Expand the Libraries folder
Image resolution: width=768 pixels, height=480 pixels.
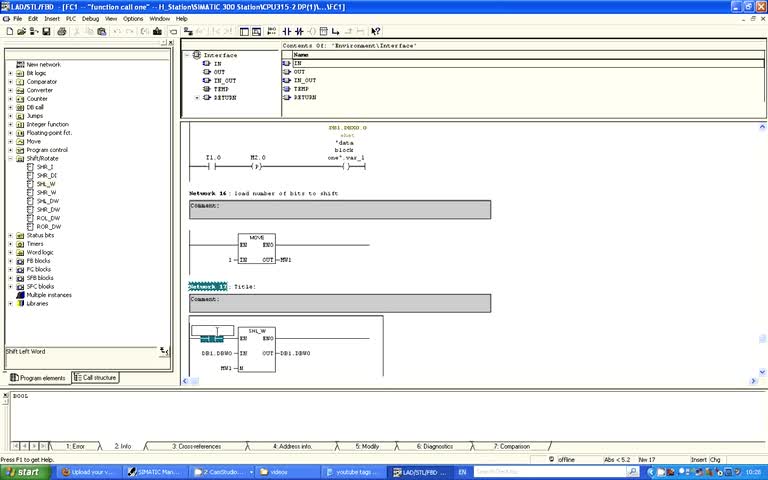point(10,304)
